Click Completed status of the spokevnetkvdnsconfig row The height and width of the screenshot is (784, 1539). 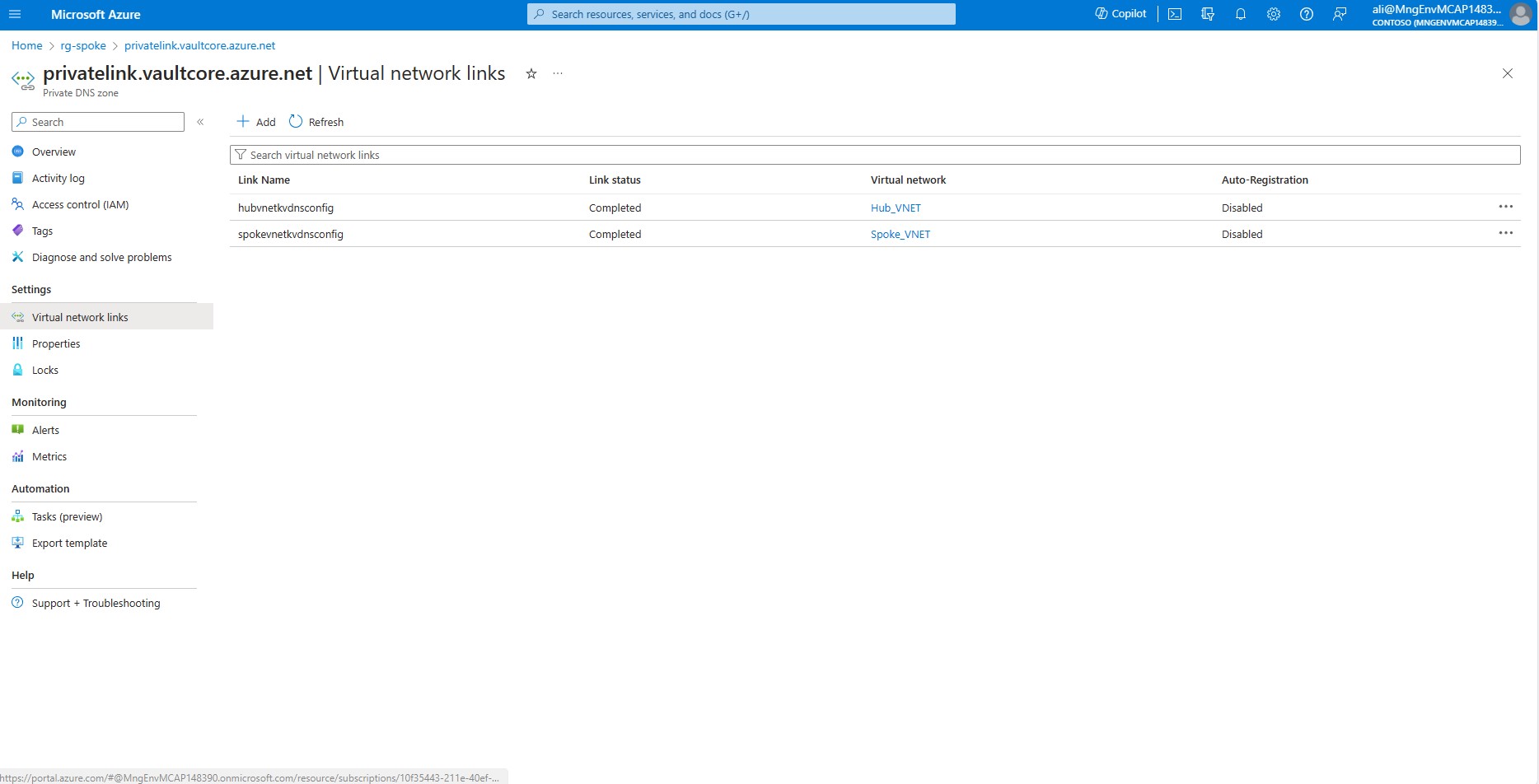(615, 234)
